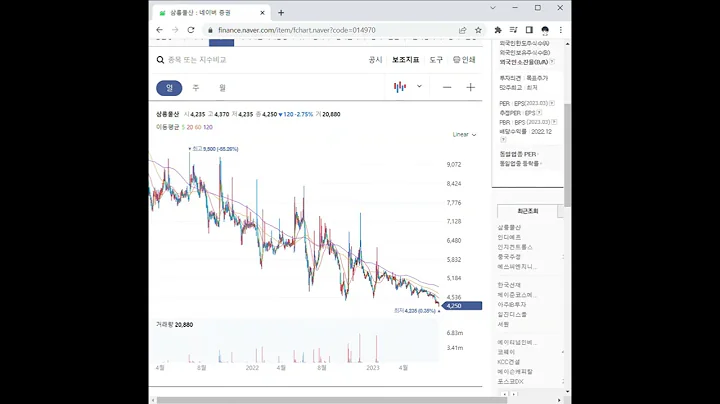Zoom out chart with minus icon
The height and width of the screenshot is (404, 720).
point(447,87)
